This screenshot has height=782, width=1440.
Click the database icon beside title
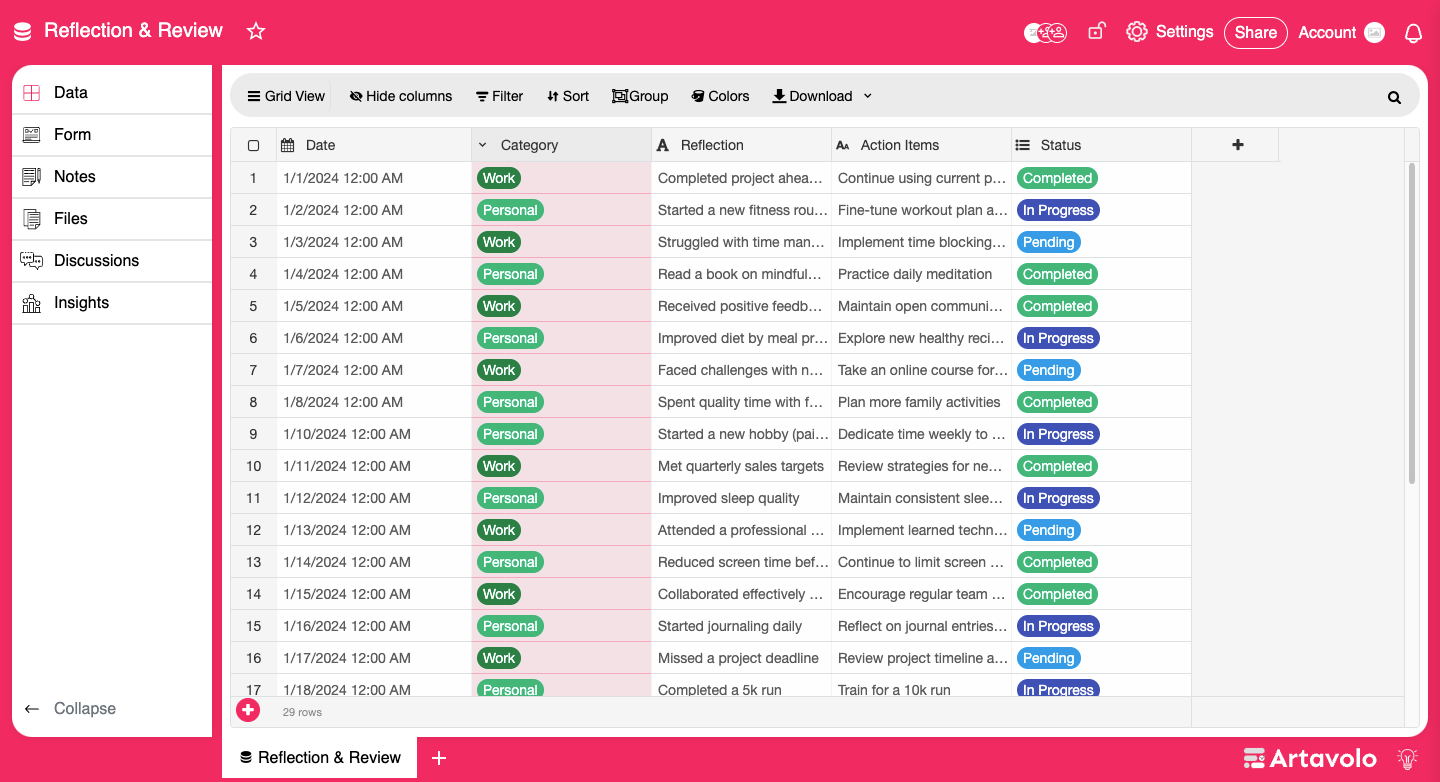pos(23,31)
